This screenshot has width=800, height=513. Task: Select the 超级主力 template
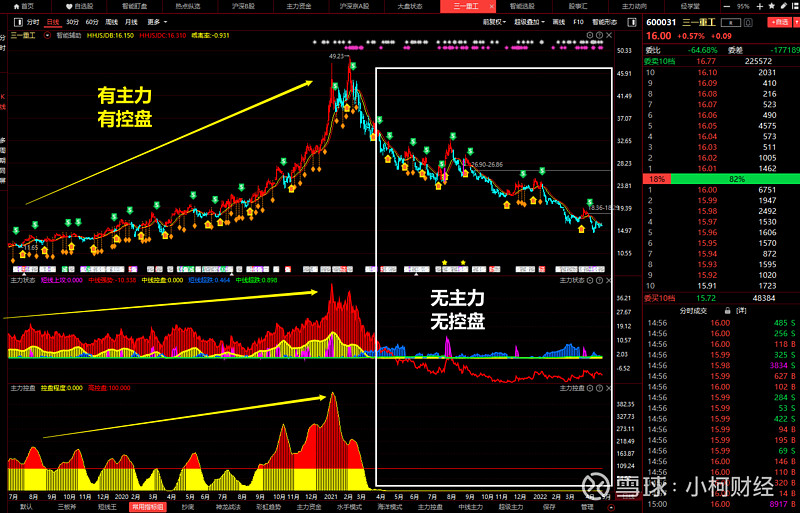tap(511, 507)
